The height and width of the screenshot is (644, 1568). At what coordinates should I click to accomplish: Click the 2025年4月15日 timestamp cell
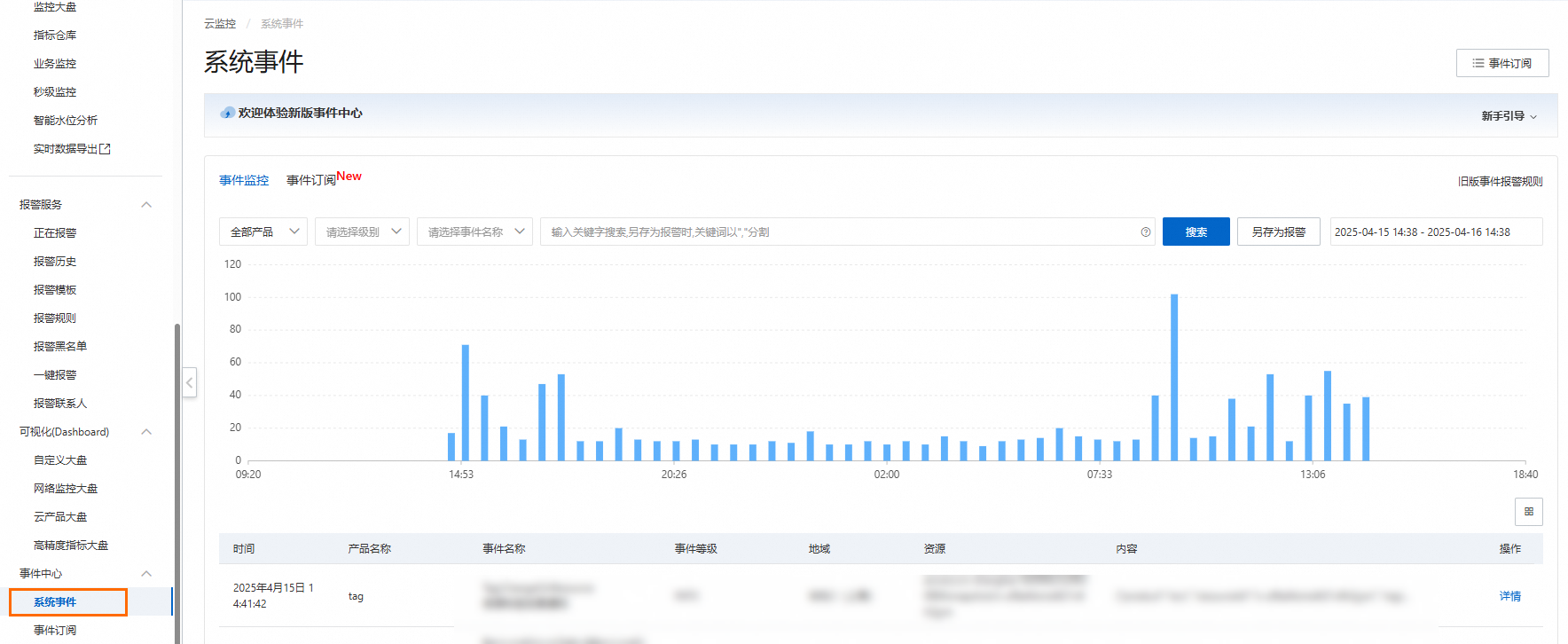pyautogui.click(x=273, y=596)
